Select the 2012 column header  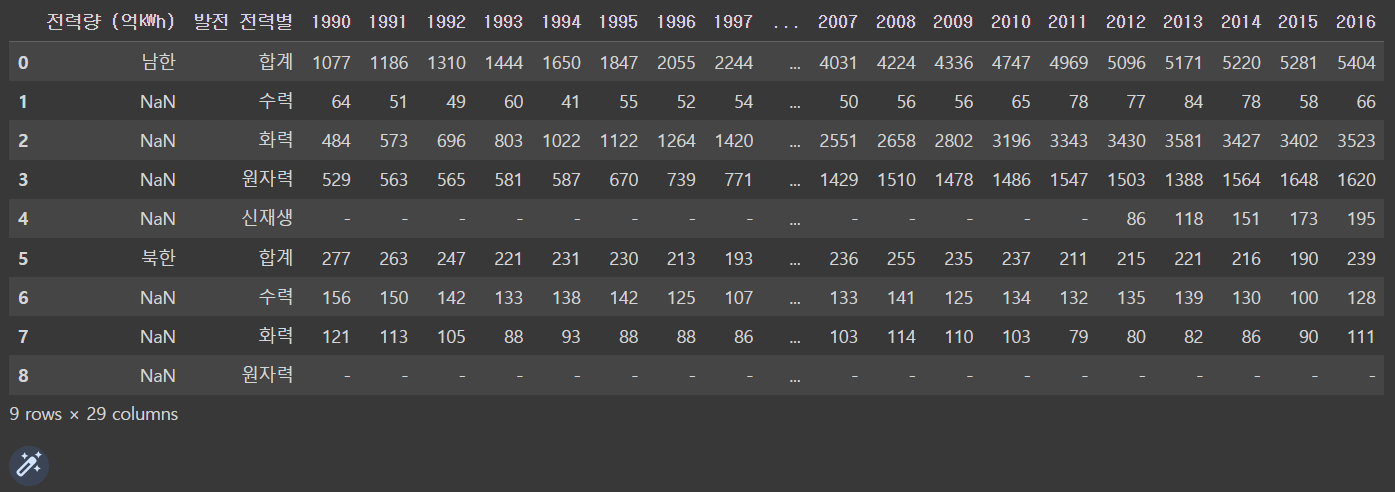1125,22
